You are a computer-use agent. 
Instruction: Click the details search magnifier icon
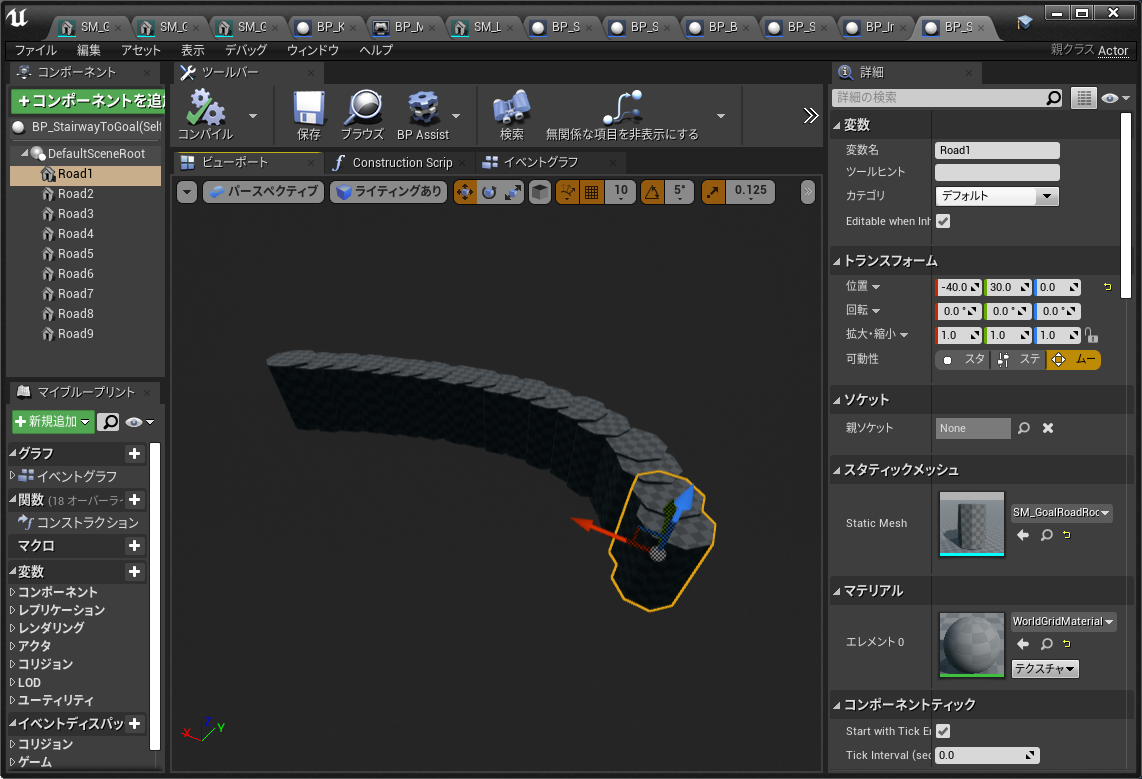pyautogui.click(x=1053, y=98)
